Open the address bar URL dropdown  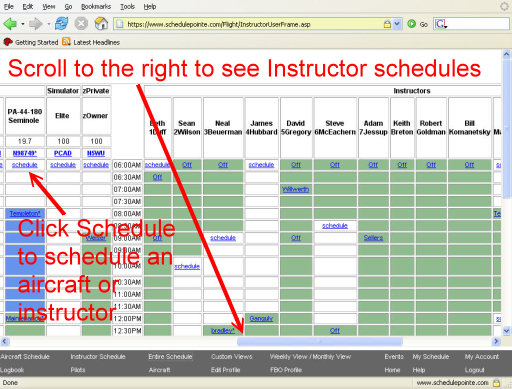coord(397,24)
